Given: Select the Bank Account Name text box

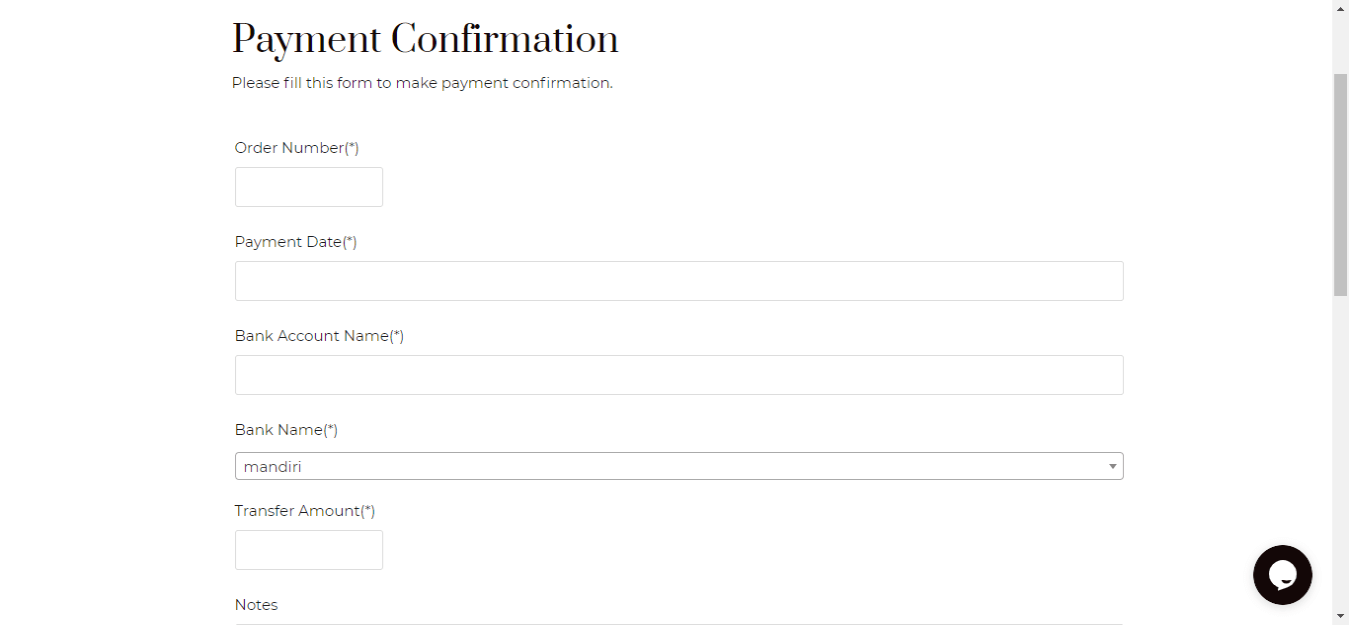Looking at the screenshot, I should pyautogui.click(x=679, y=375).
